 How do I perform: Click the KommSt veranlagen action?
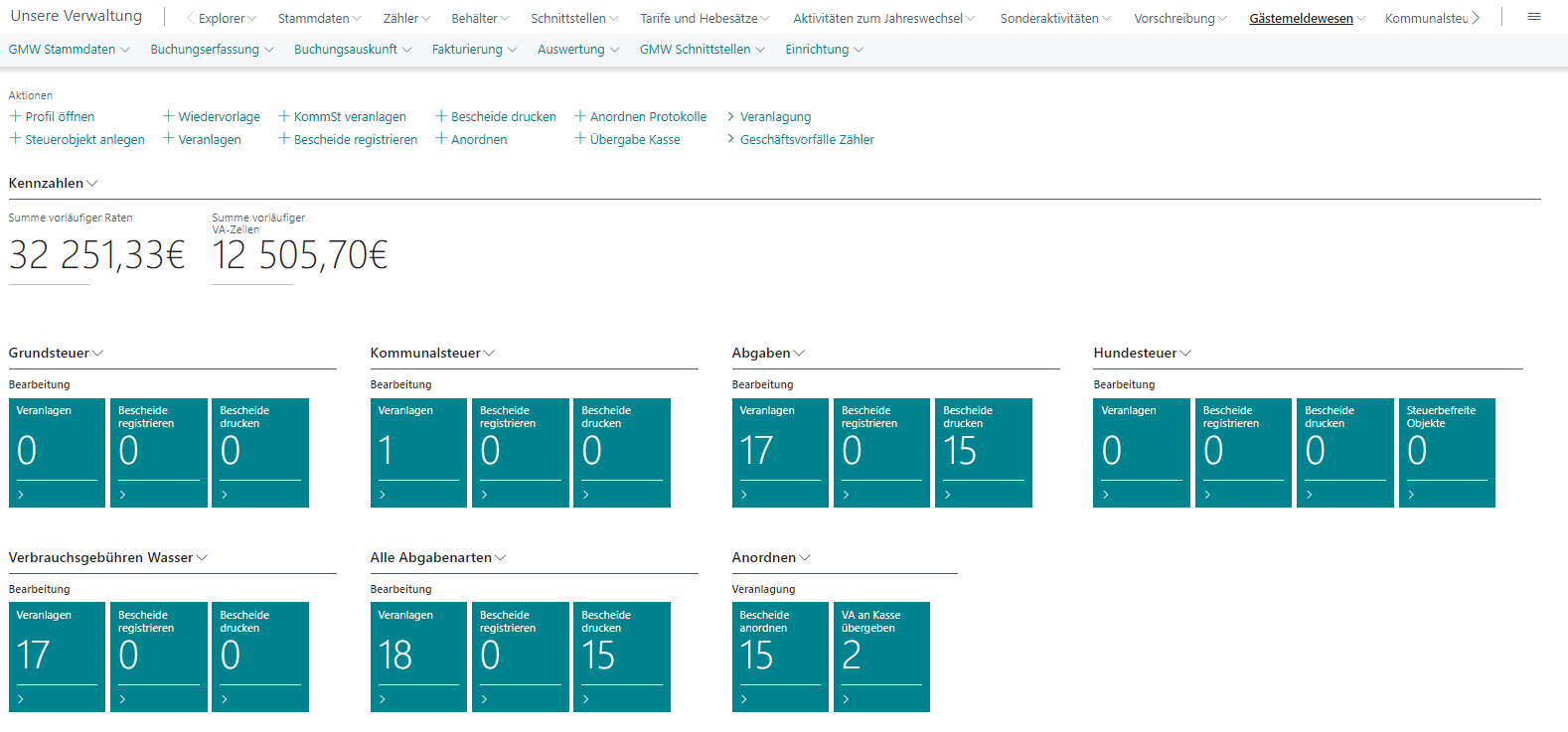(x=349, y=116)
